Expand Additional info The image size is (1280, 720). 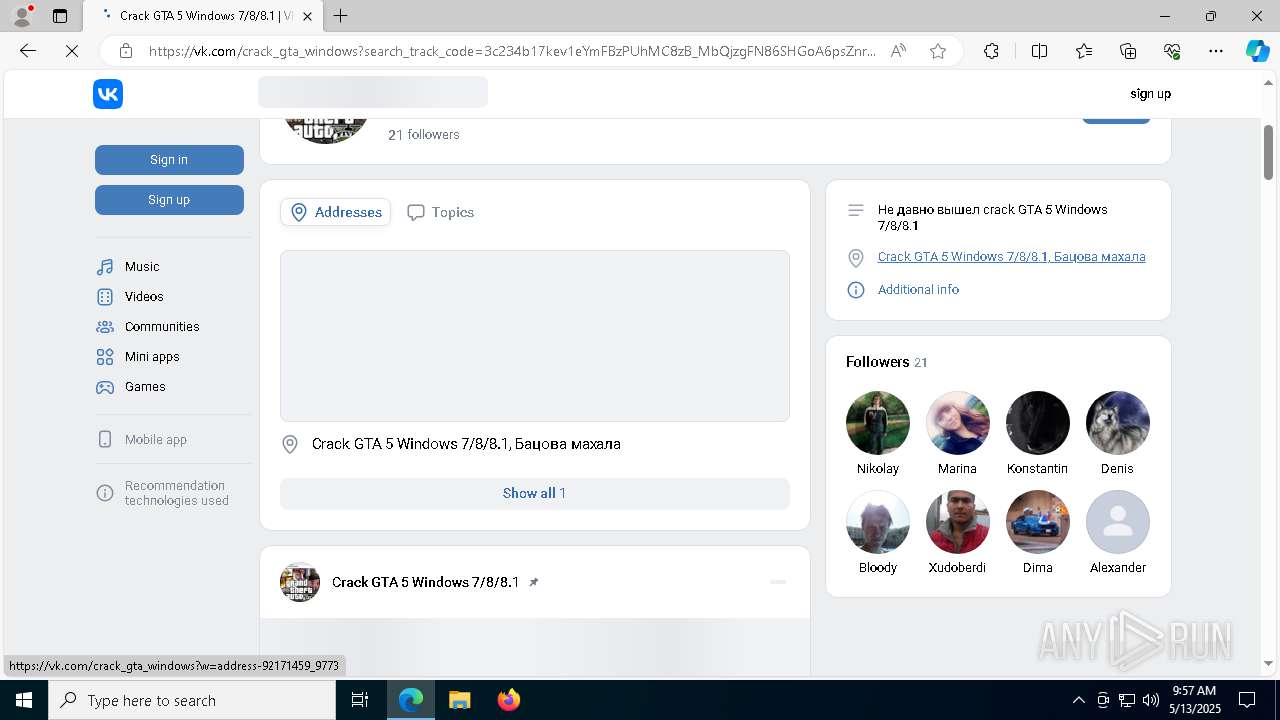click(918, 290)
